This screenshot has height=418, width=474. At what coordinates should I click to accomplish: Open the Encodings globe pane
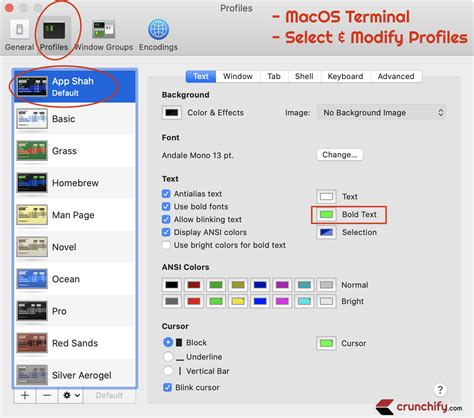(158, 35)
